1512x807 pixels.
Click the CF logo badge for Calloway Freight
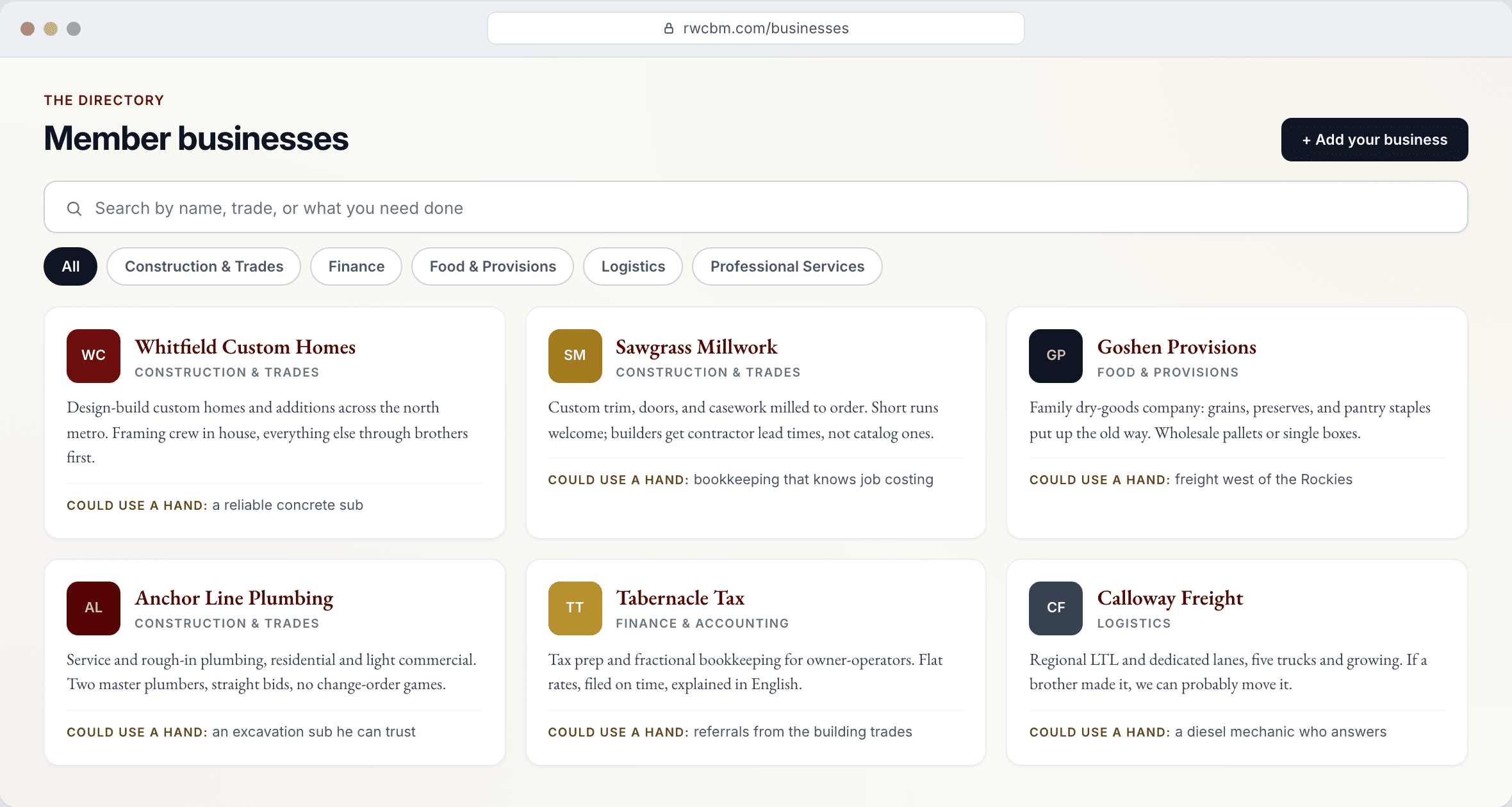[1056, 608]
